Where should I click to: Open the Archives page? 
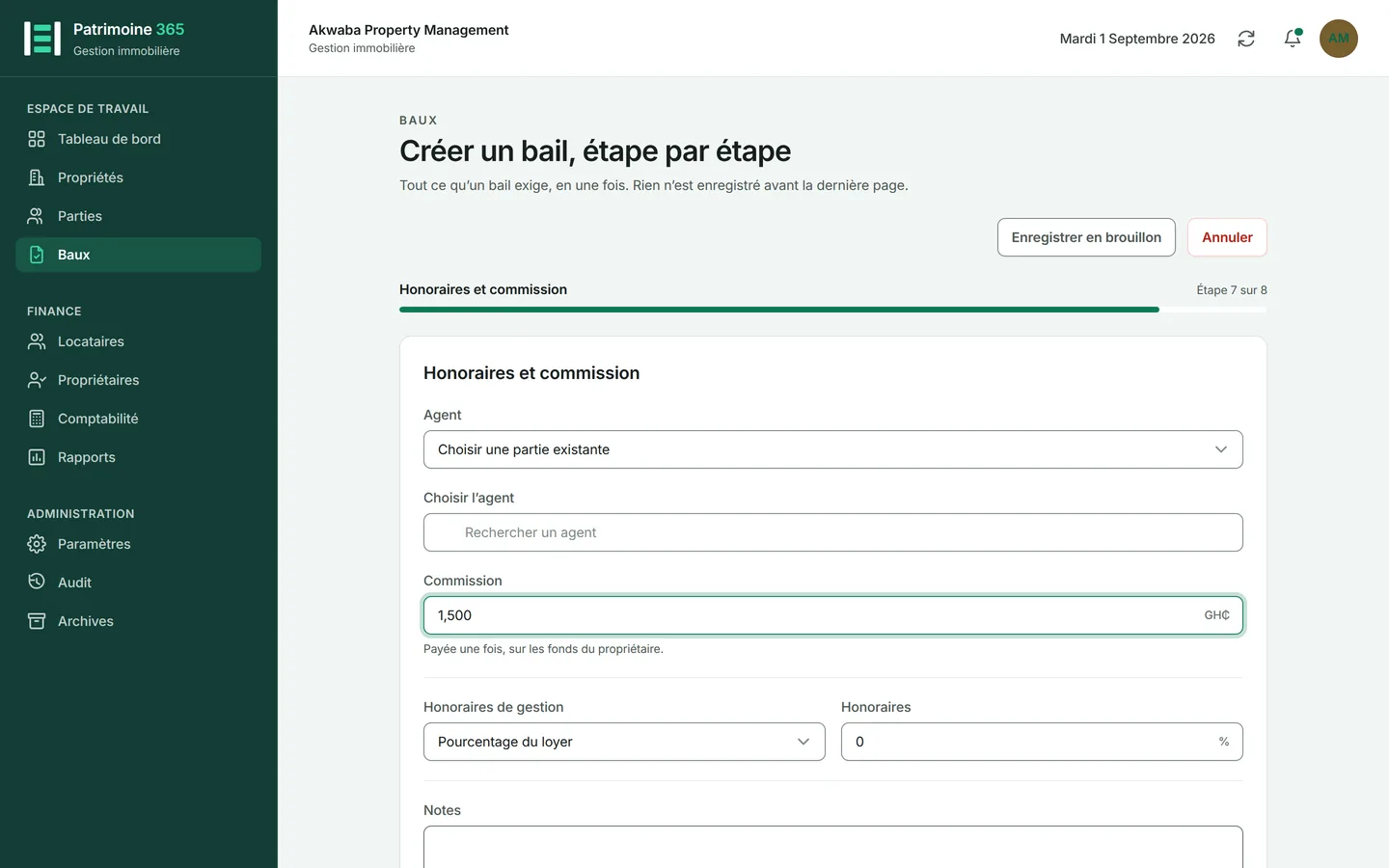139,621
